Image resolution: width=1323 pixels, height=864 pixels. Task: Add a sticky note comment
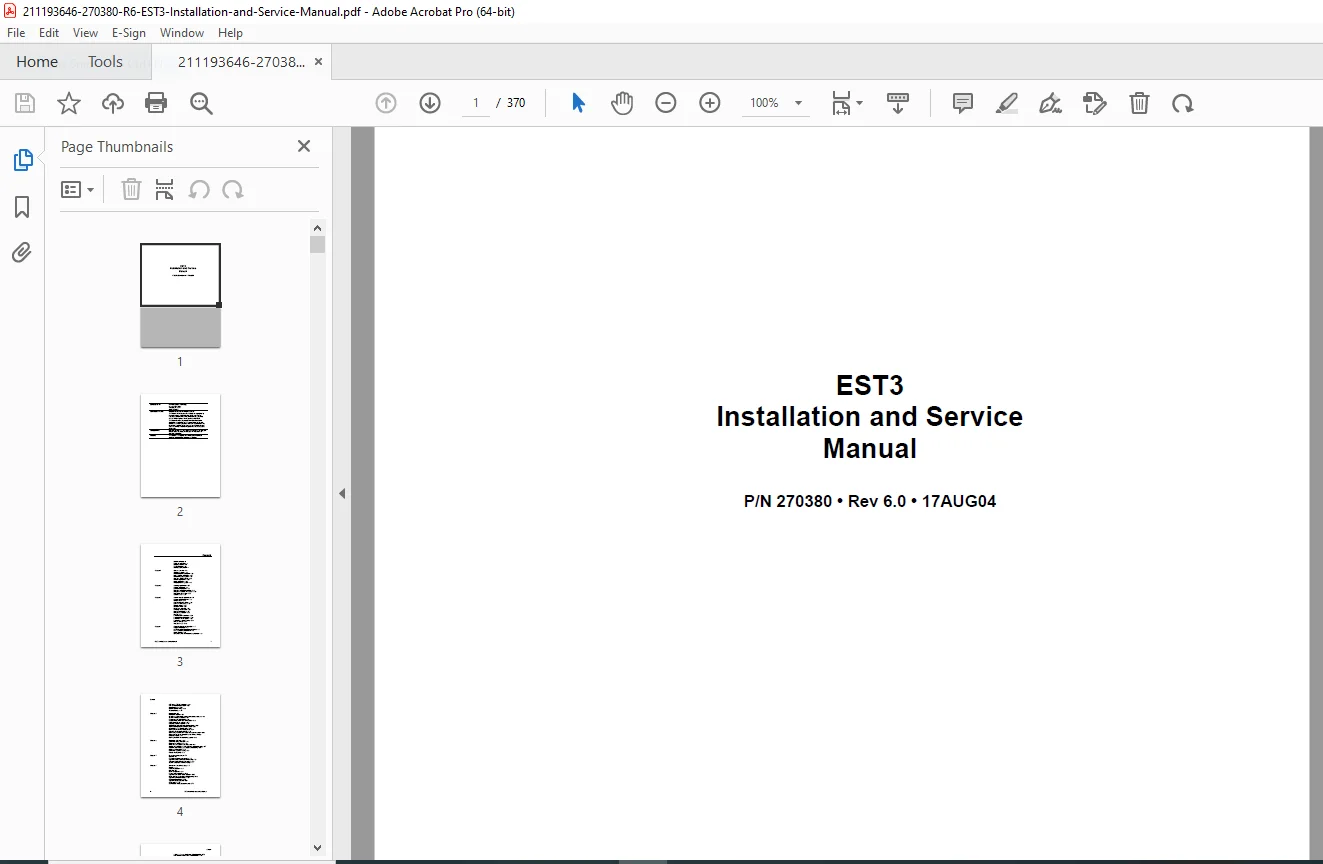pyautogui.click(x=963, y=103)
